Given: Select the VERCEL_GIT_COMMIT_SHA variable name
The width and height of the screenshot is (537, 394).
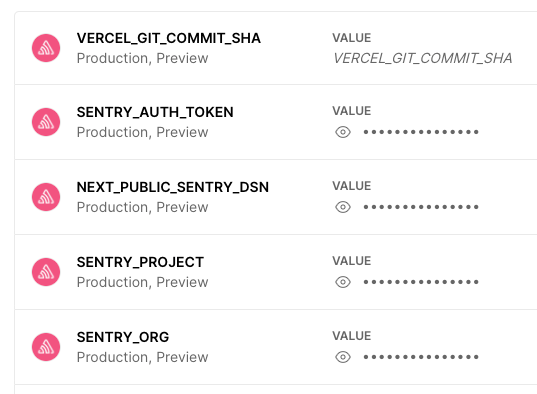Looking at the screenshot, I should pyautogui.click(x=168, y=38).
